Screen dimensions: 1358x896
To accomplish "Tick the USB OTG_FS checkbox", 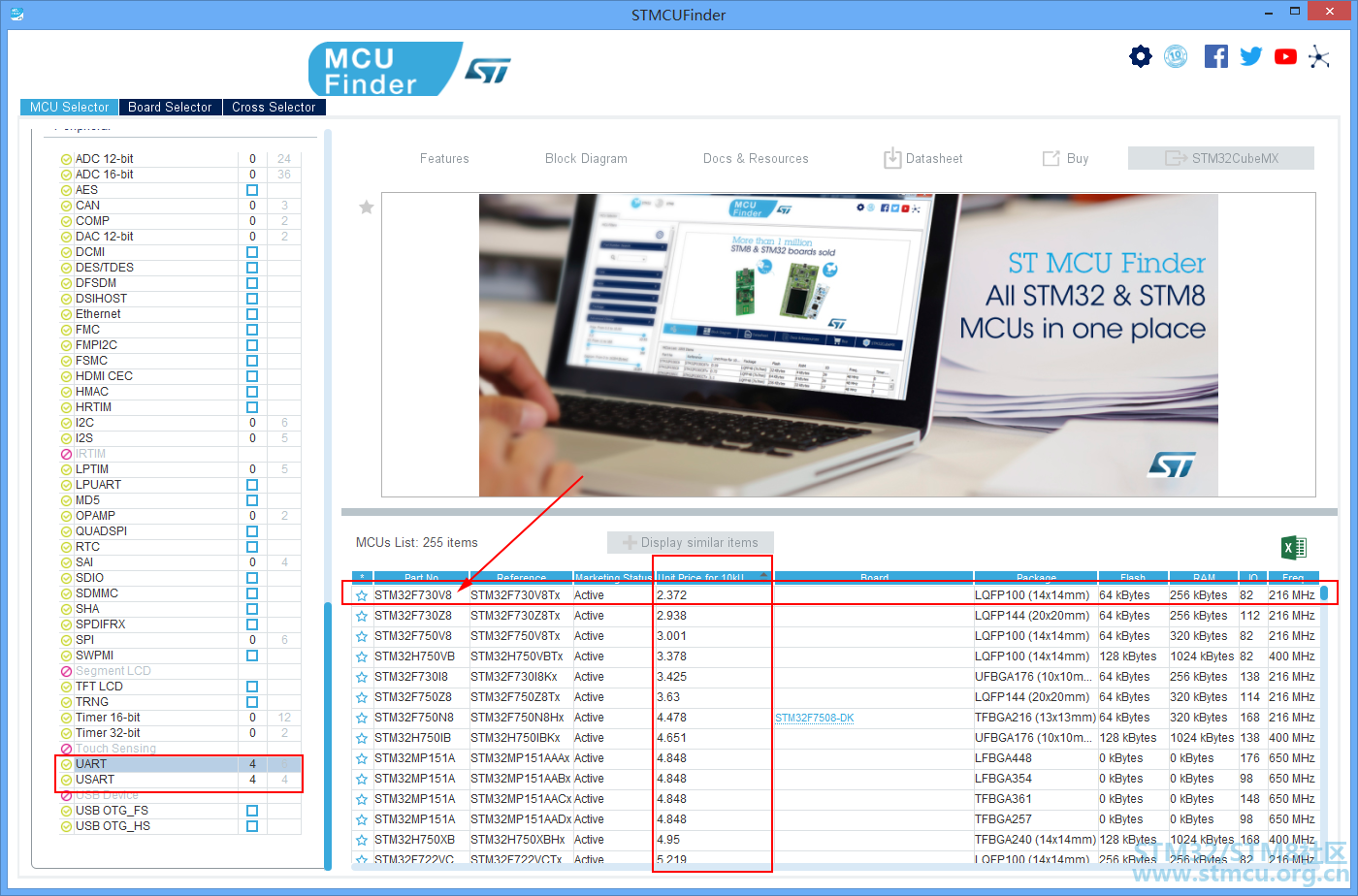I will point(252,811).
